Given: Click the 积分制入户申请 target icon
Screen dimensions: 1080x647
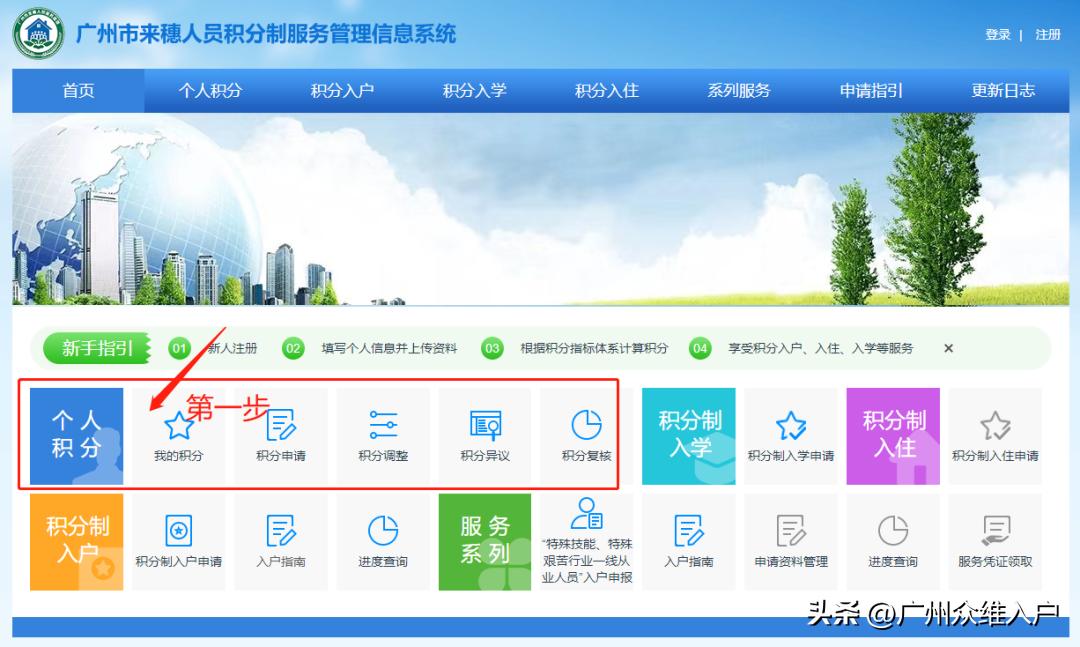Looking at the screenshot, I should coord(178,533).
